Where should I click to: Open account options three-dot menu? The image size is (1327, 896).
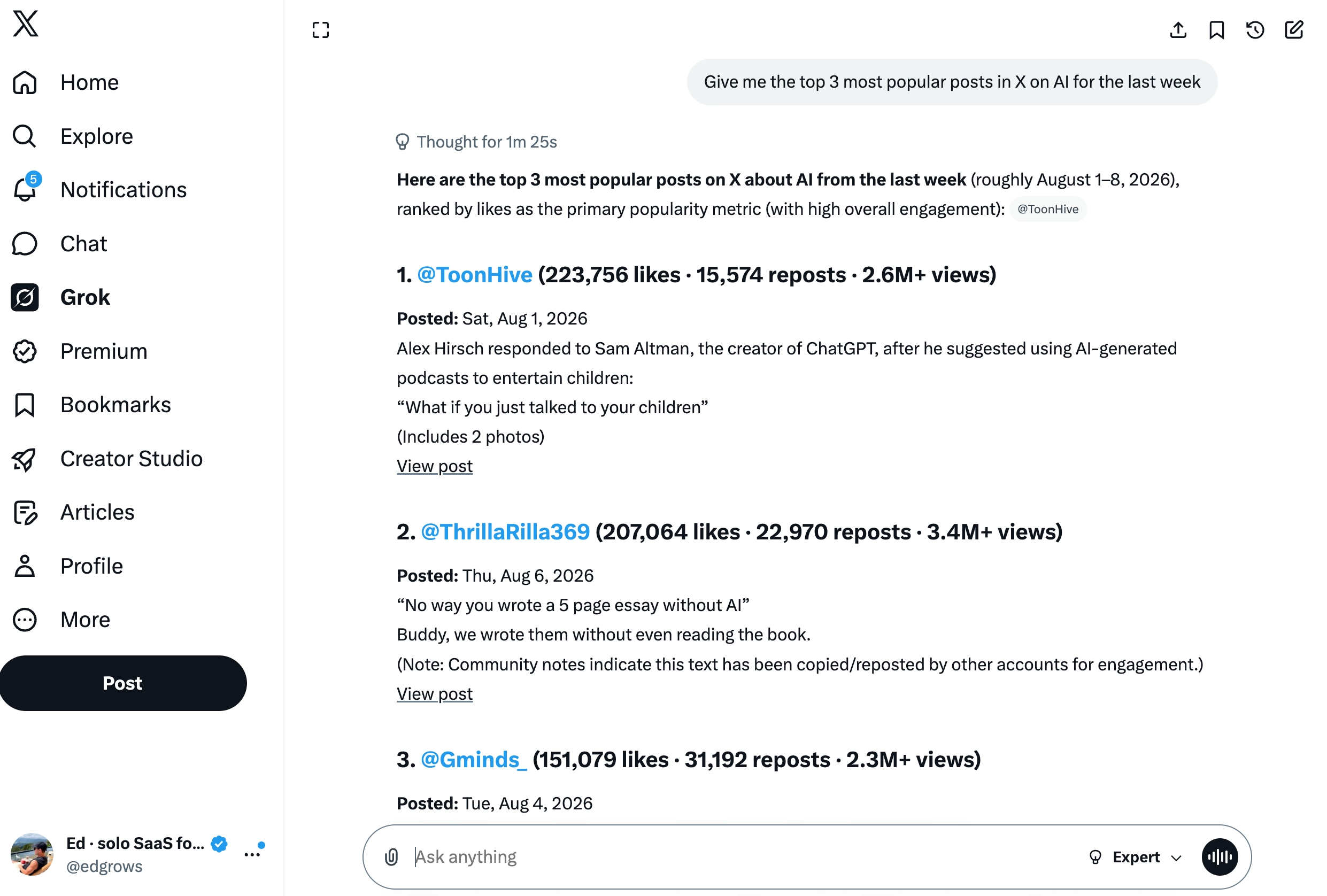252,855
